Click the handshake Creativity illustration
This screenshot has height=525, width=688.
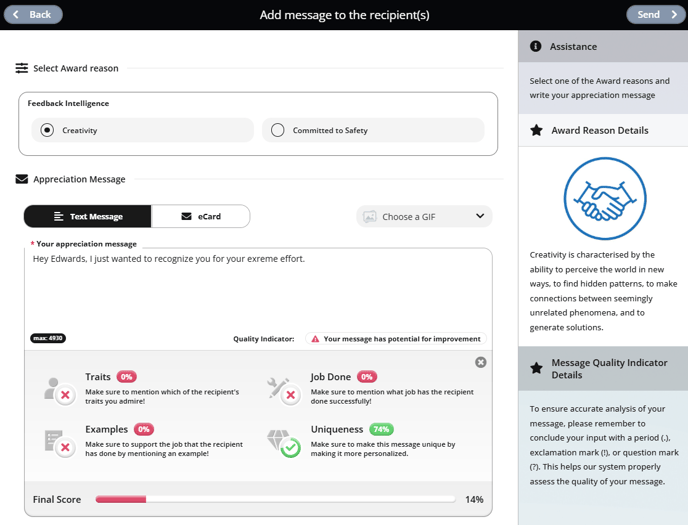pos(605,199)
